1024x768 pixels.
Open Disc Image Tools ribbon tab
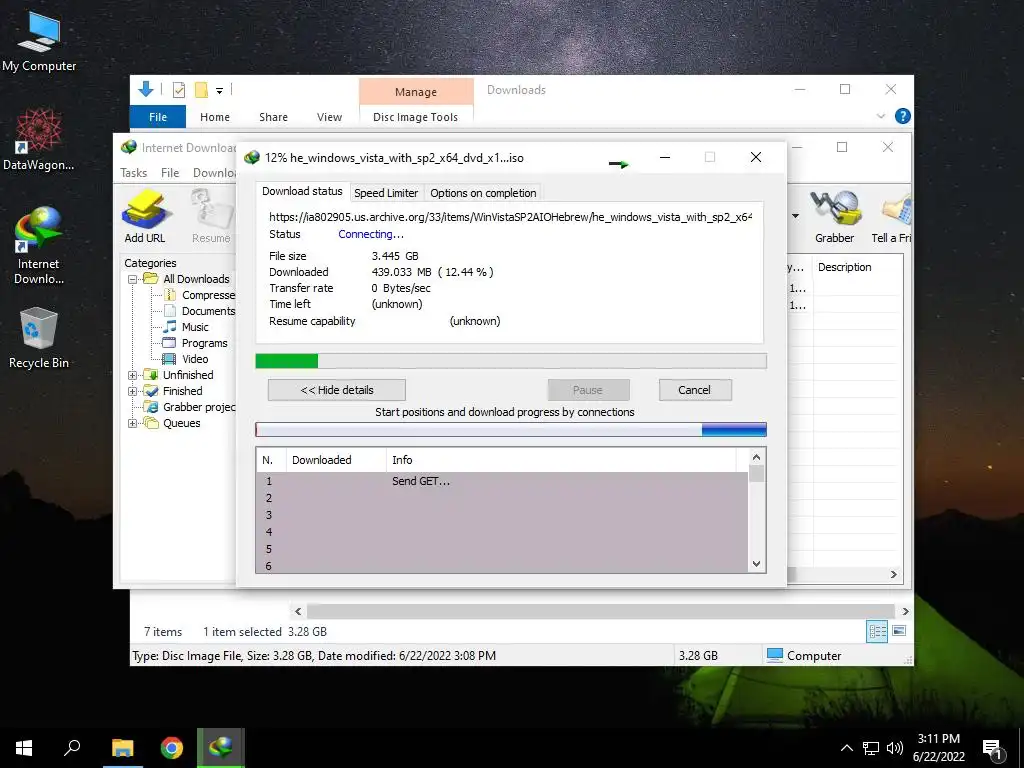[x=415, y=117]
